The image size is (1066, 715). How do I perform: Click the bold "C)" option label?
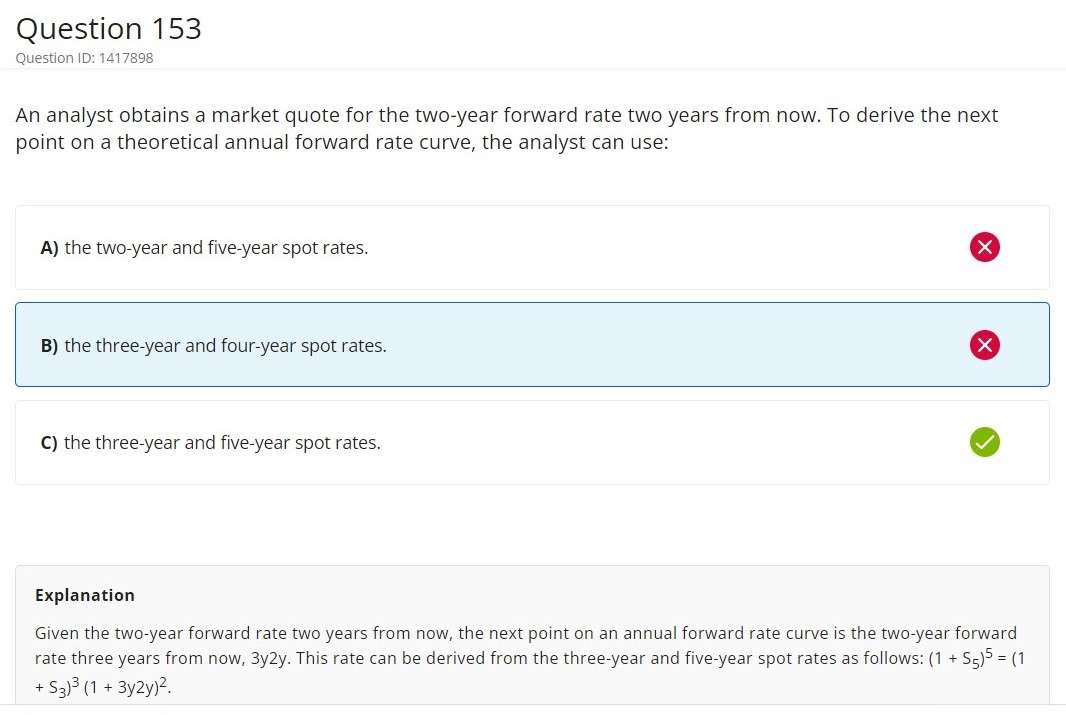[x=50, y=443]
